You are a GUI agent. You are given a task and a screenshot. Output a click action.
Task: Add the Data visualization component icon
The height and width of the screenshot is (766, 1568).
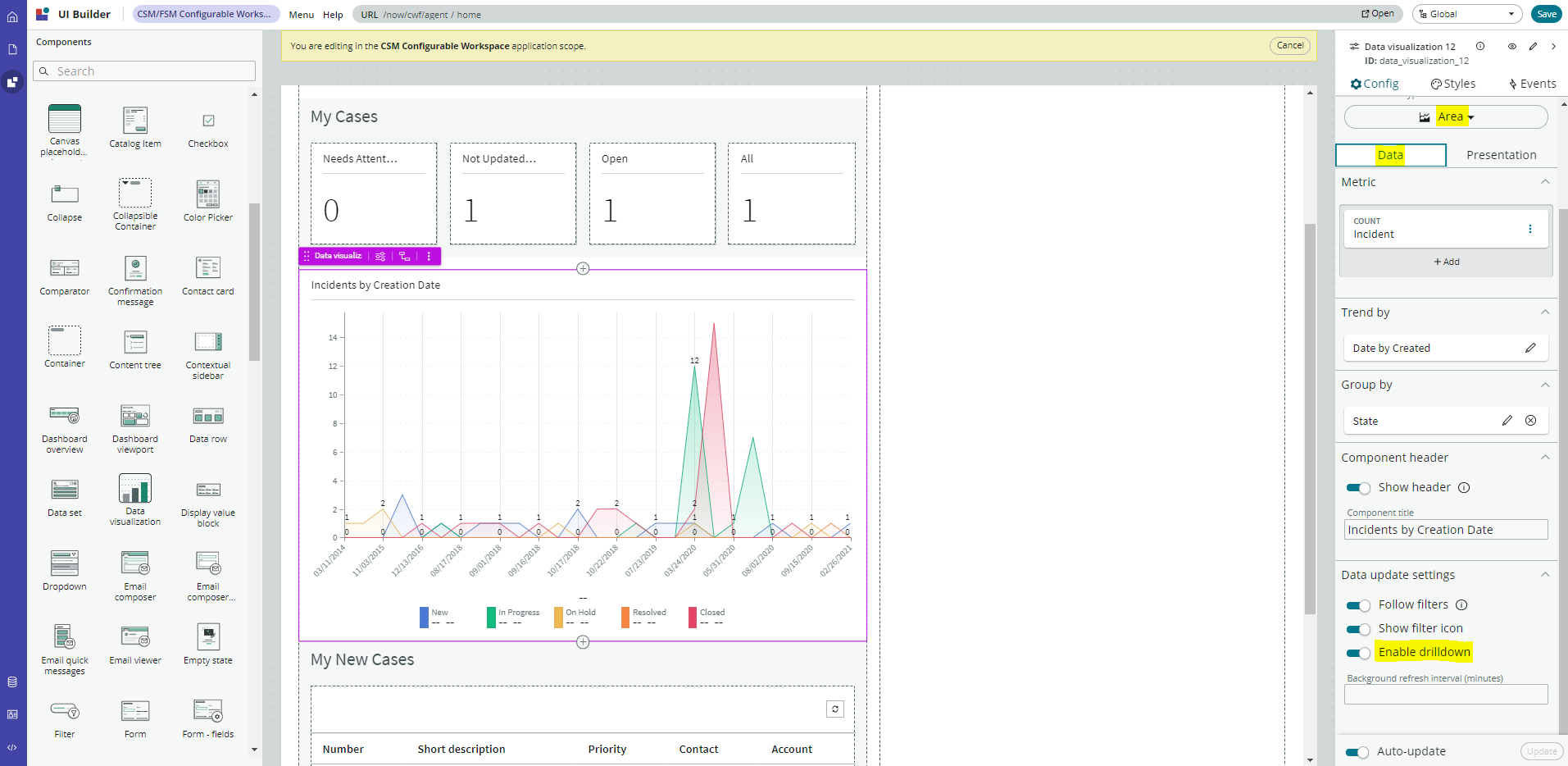tap(135, 489)
